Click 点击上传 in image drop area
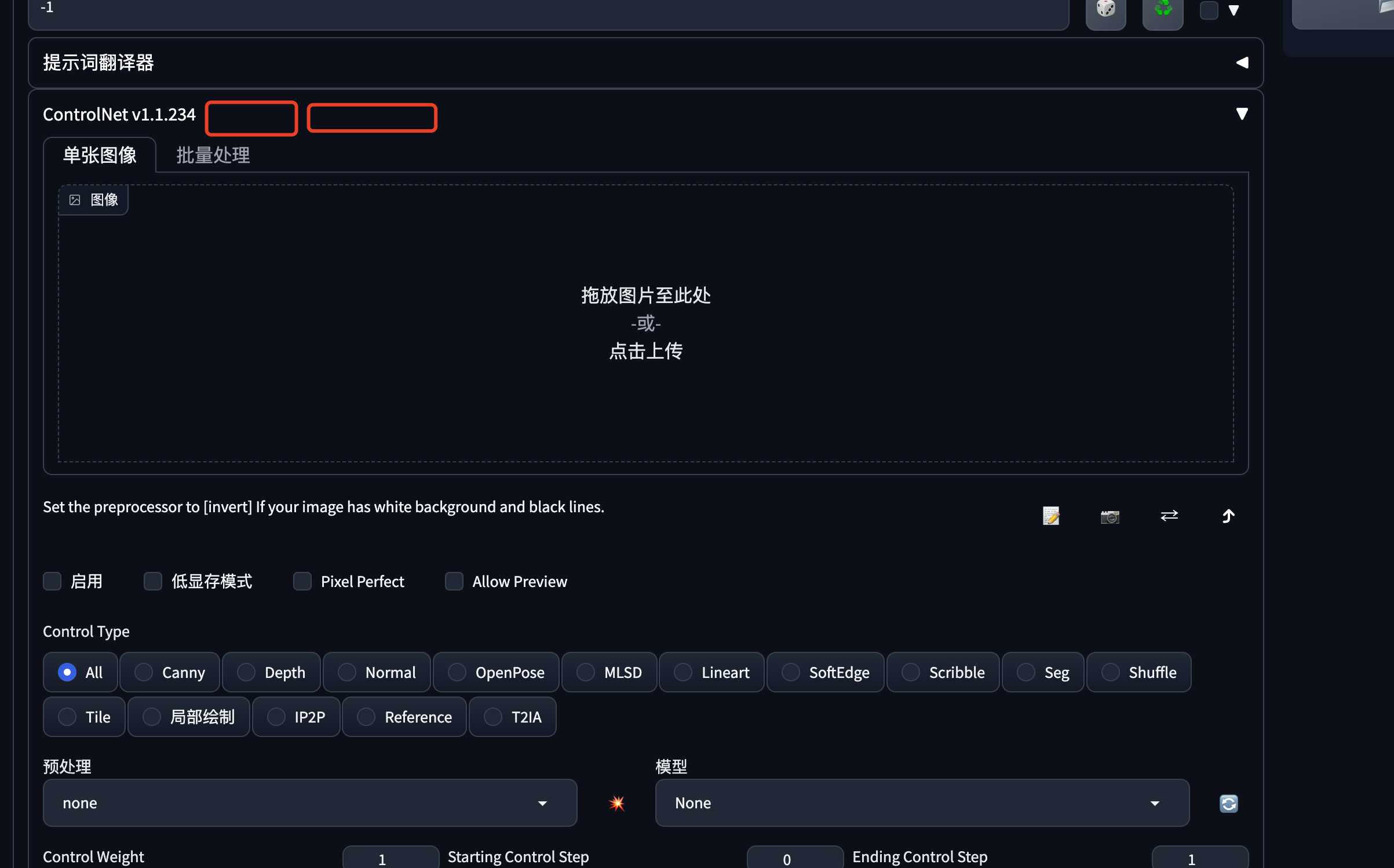This screenshot has height=868, width=1394. pyautogui.click(x=645, y=351)
